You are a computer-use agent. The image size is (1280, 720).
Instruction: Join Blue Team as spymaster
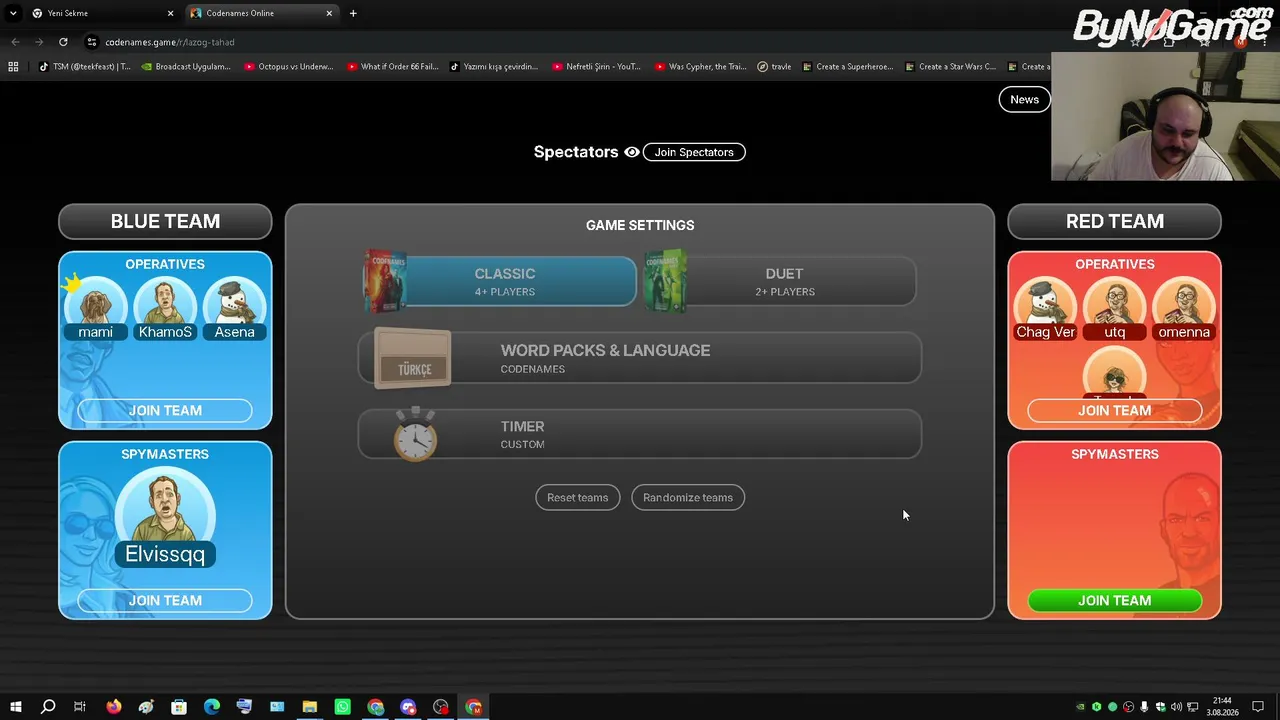tap(165, 600)
